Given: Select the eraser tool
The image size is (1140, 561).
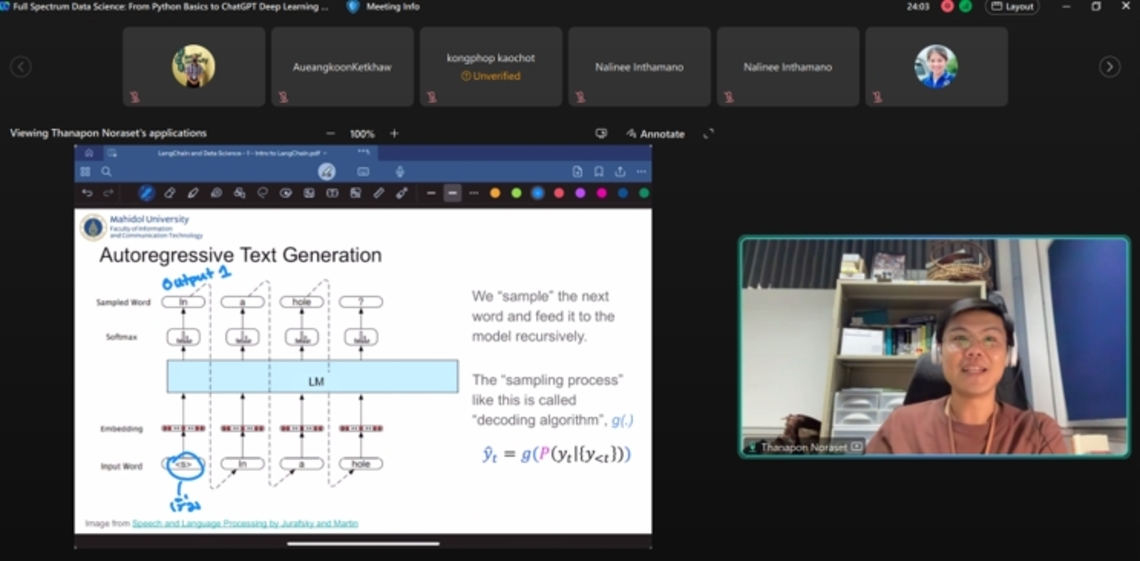Looking at the screenshot, I should point(170,193).
